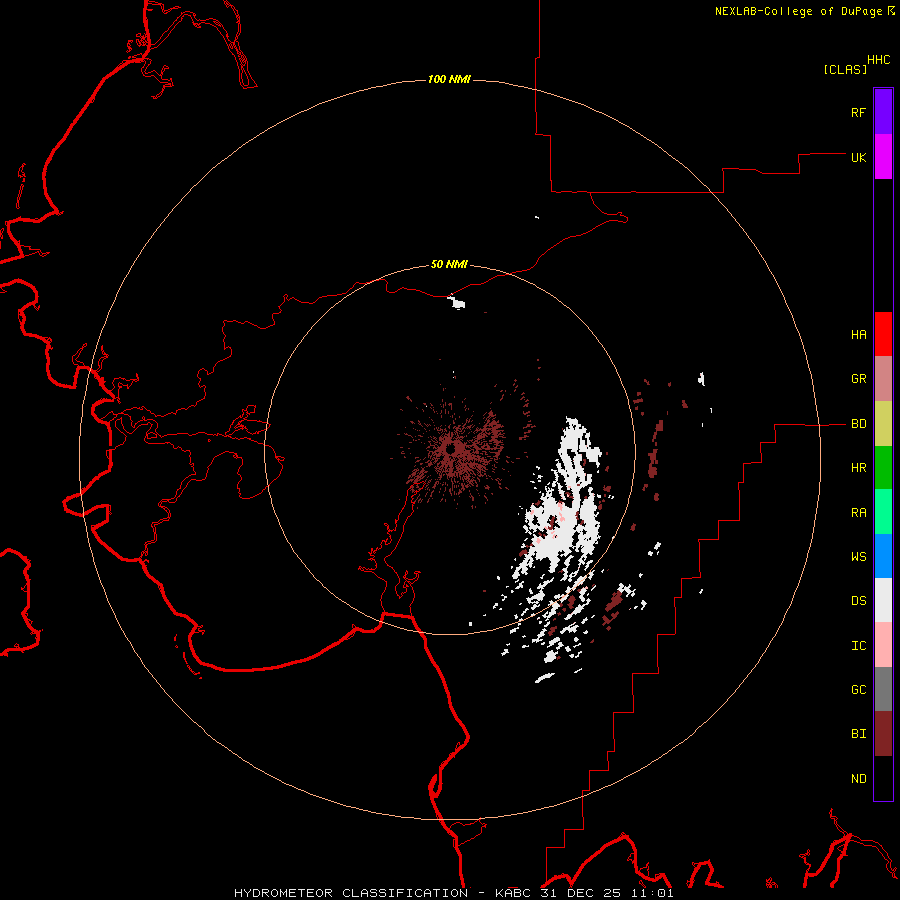Click the DS legend label
This screenshot has height=900, width=900.
click(858, 601)
